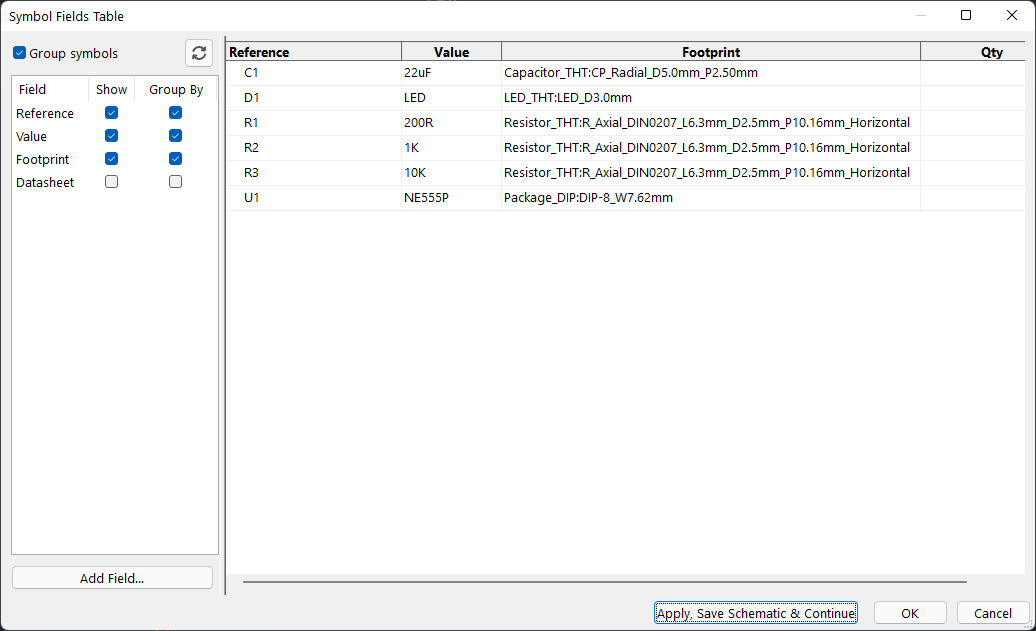Click the LED value cell
This screenshot has width=1036, height=631.
click(451, 98)
